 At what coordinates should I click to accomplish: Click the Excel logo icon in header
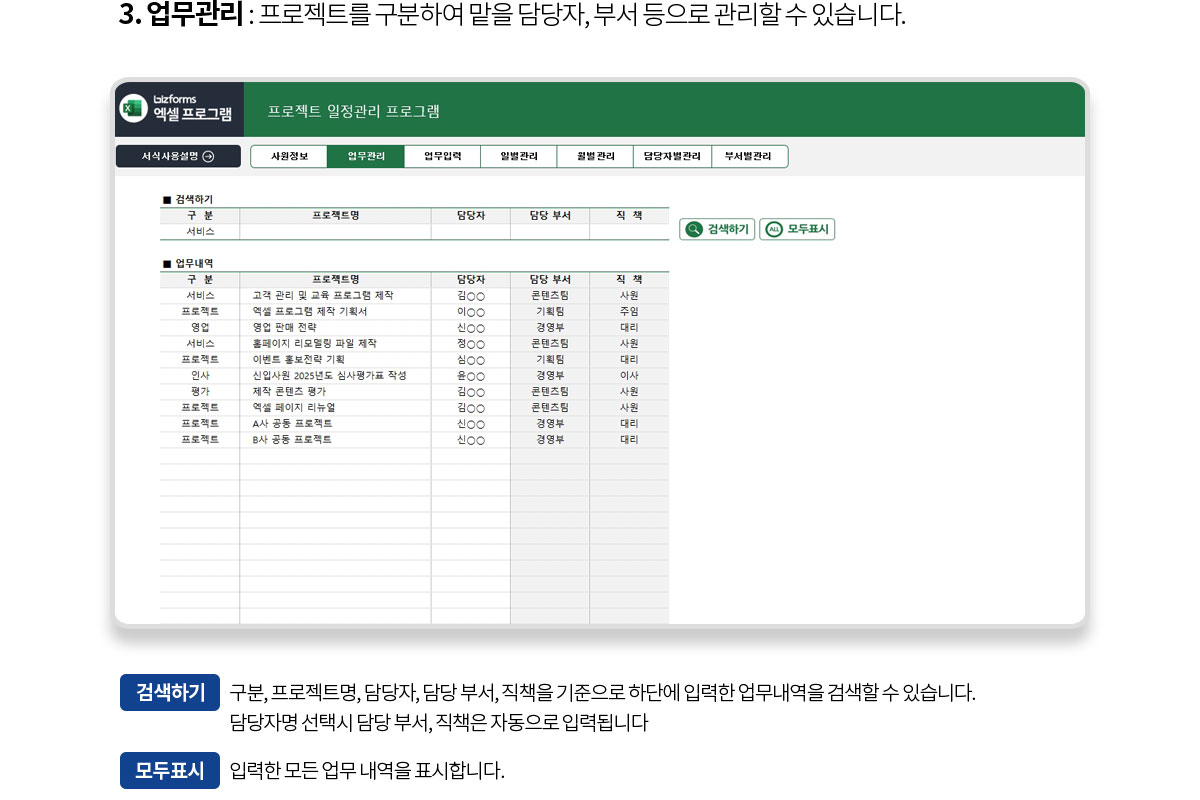pyautogui.click(x=134, y=109)
